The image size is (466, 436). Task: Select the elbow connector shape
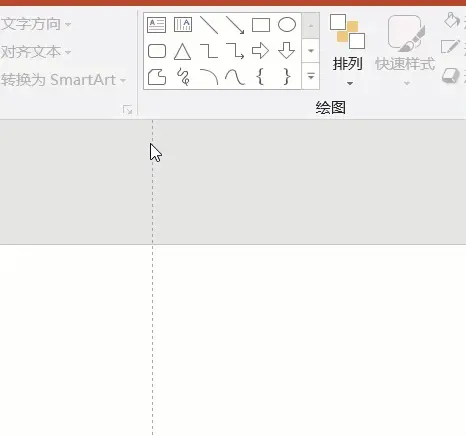(x=209, y=51)
